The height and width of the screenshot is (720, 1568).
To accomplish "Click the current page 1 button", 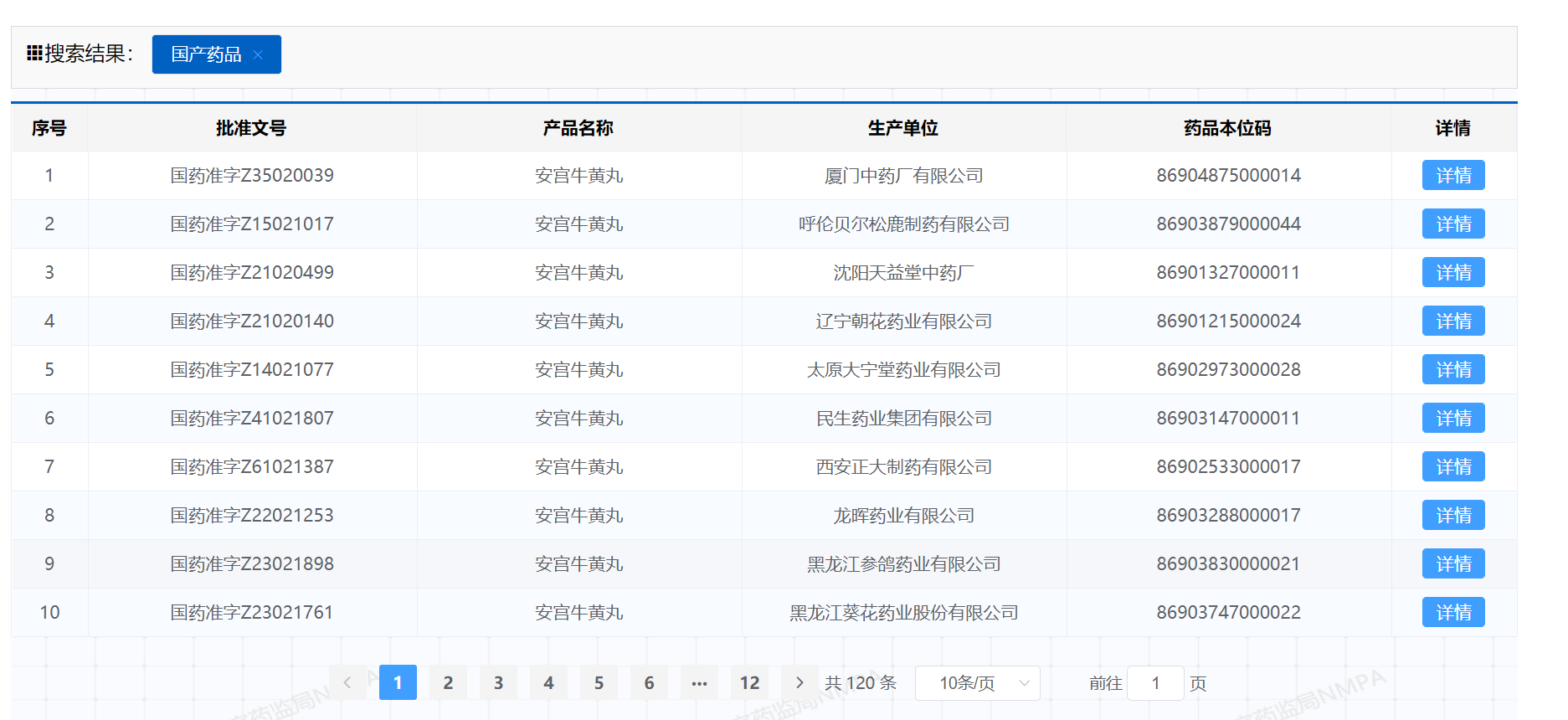I will pyautogui.click(x=398, y=682).
